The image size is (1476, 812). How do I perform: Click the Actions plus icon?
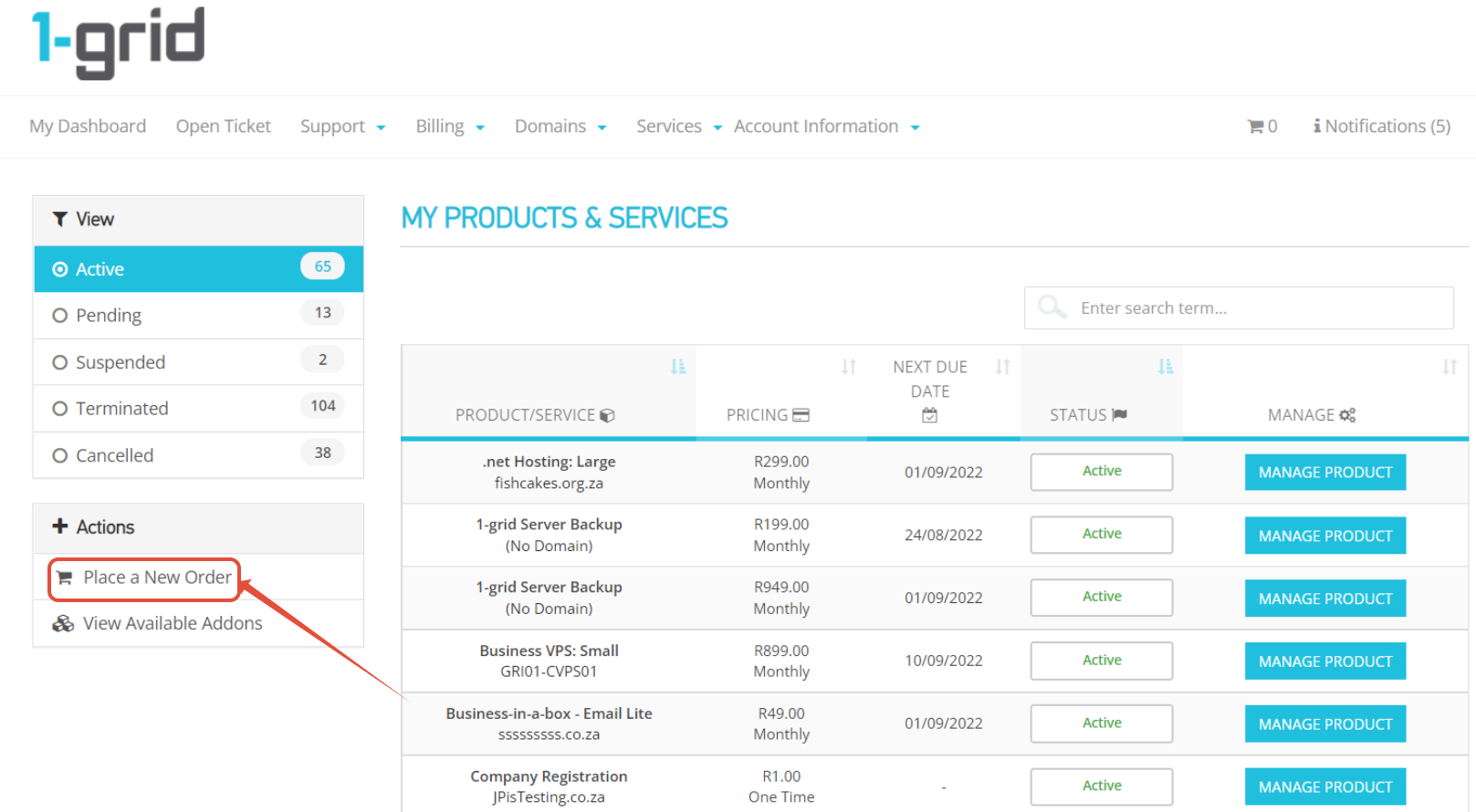point(60,526)
